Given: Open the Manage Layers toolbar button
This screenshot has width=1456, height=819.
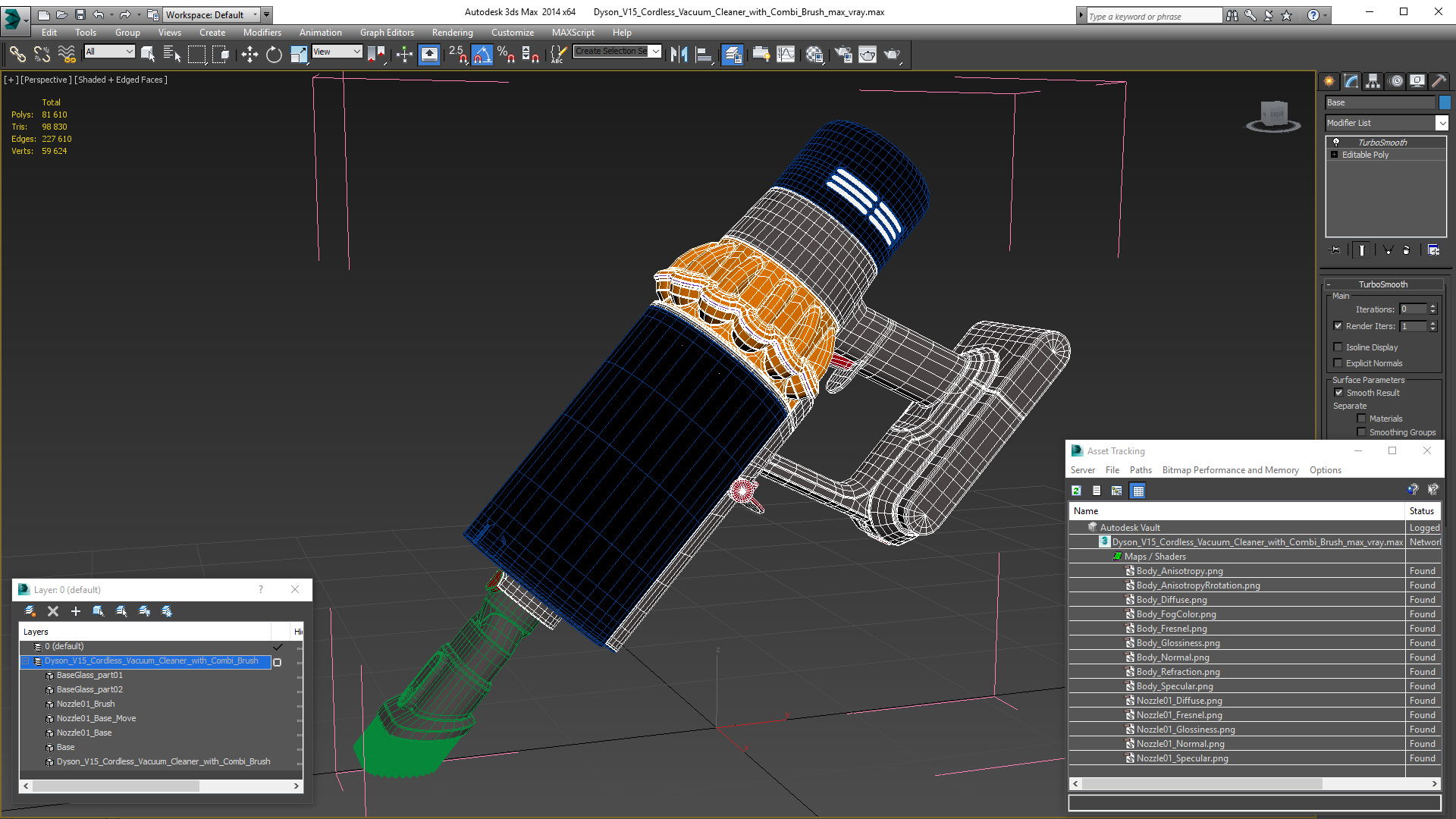Looking at the screenshot, I should (x=732, y=54).
